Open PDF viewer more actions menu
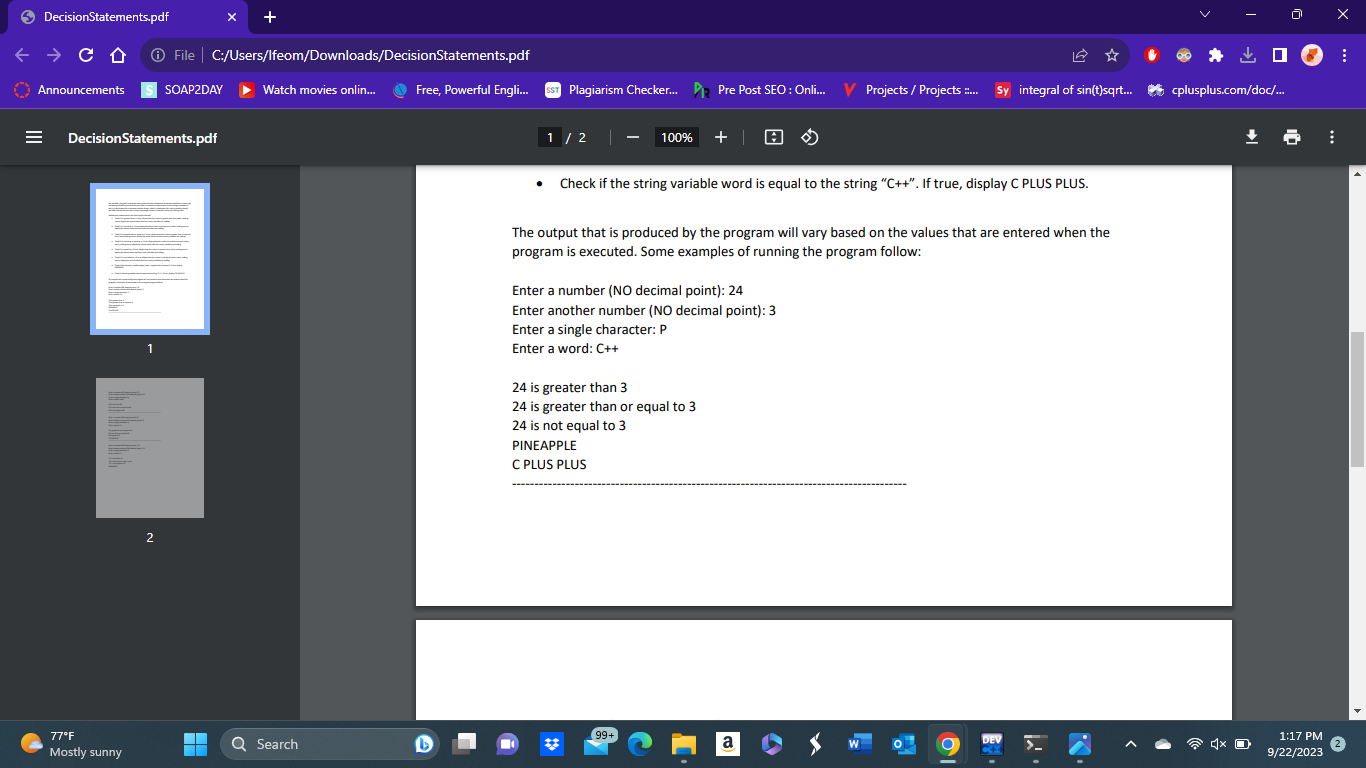 [1332, 138]
